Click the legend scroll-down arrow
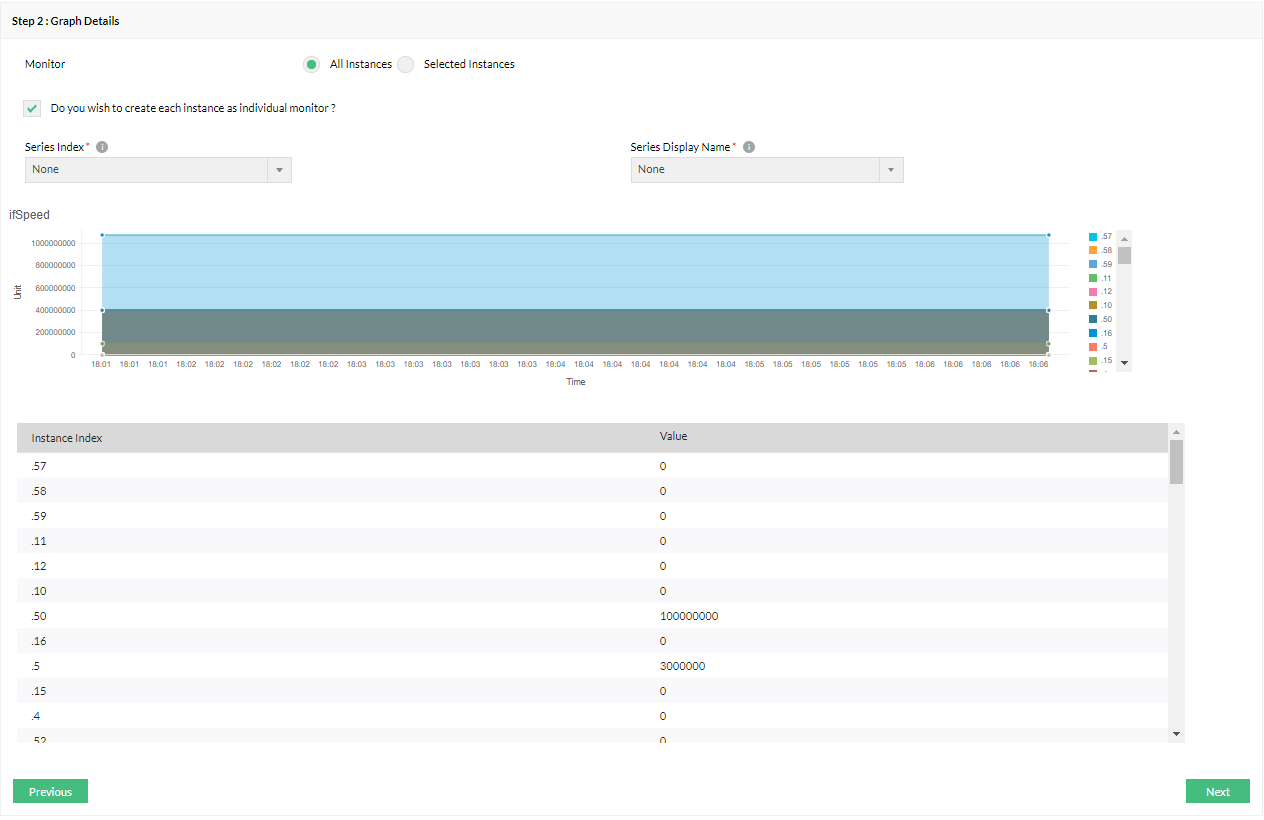 (1124, 362)
